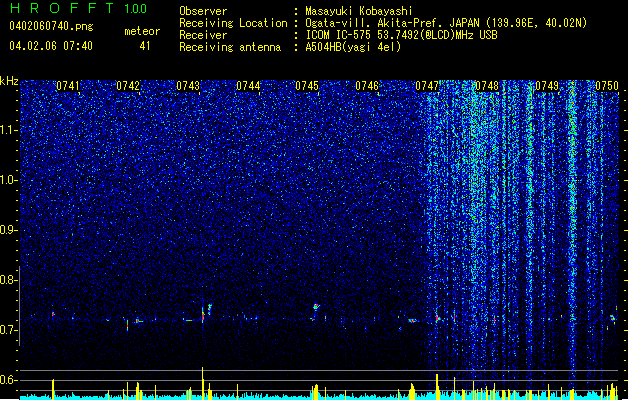Click the 0.6 frequency axis label
The image size is (629, 400).
click(9, 380)
